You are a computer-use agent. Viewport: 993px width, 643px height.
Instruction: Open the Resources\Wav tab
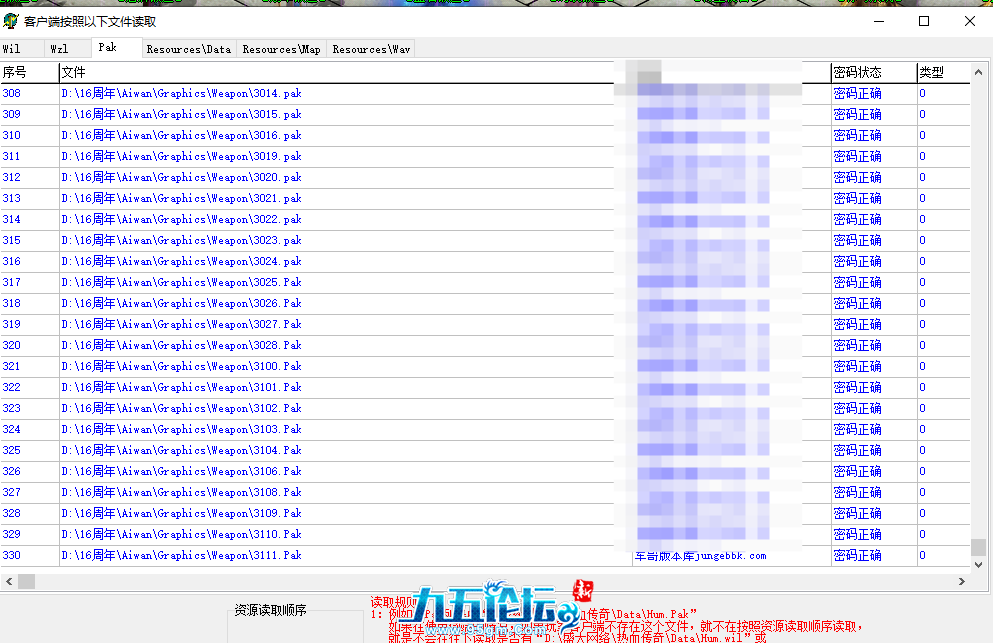tap(371, 49)
